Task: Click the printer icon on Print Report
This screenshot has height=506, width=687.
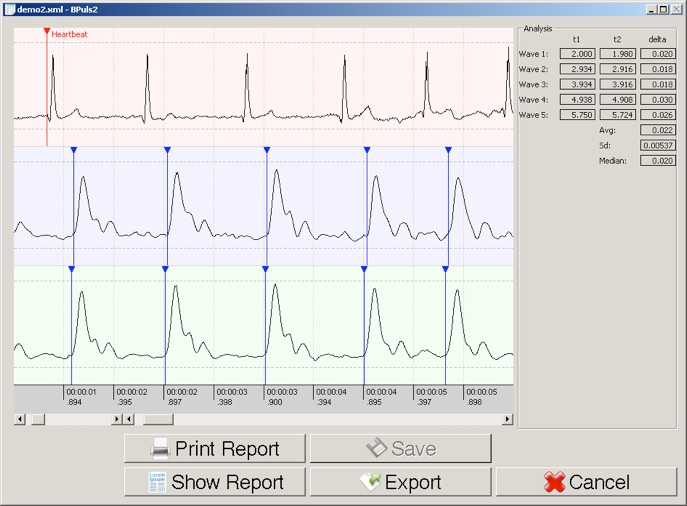Action: [160, 449]
